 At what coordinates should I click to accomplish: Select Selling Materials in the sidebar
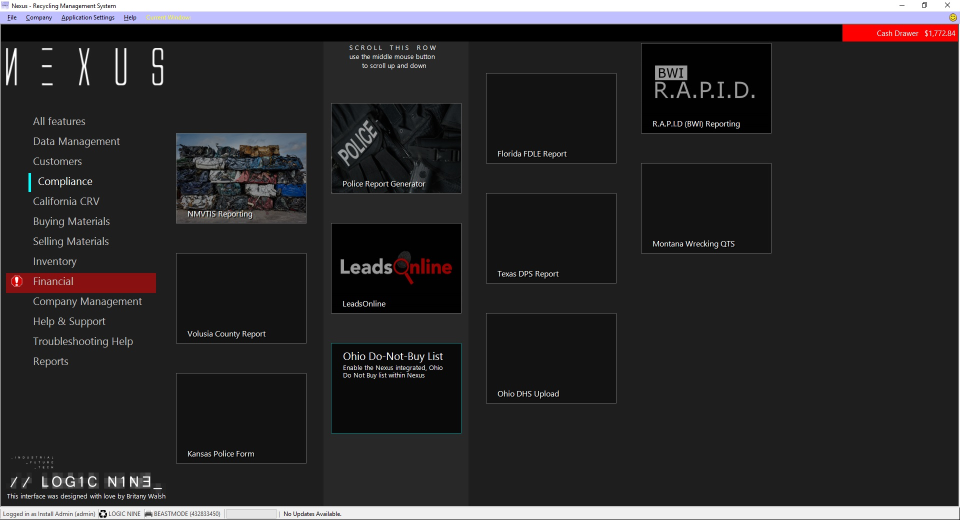pos(70,241)
